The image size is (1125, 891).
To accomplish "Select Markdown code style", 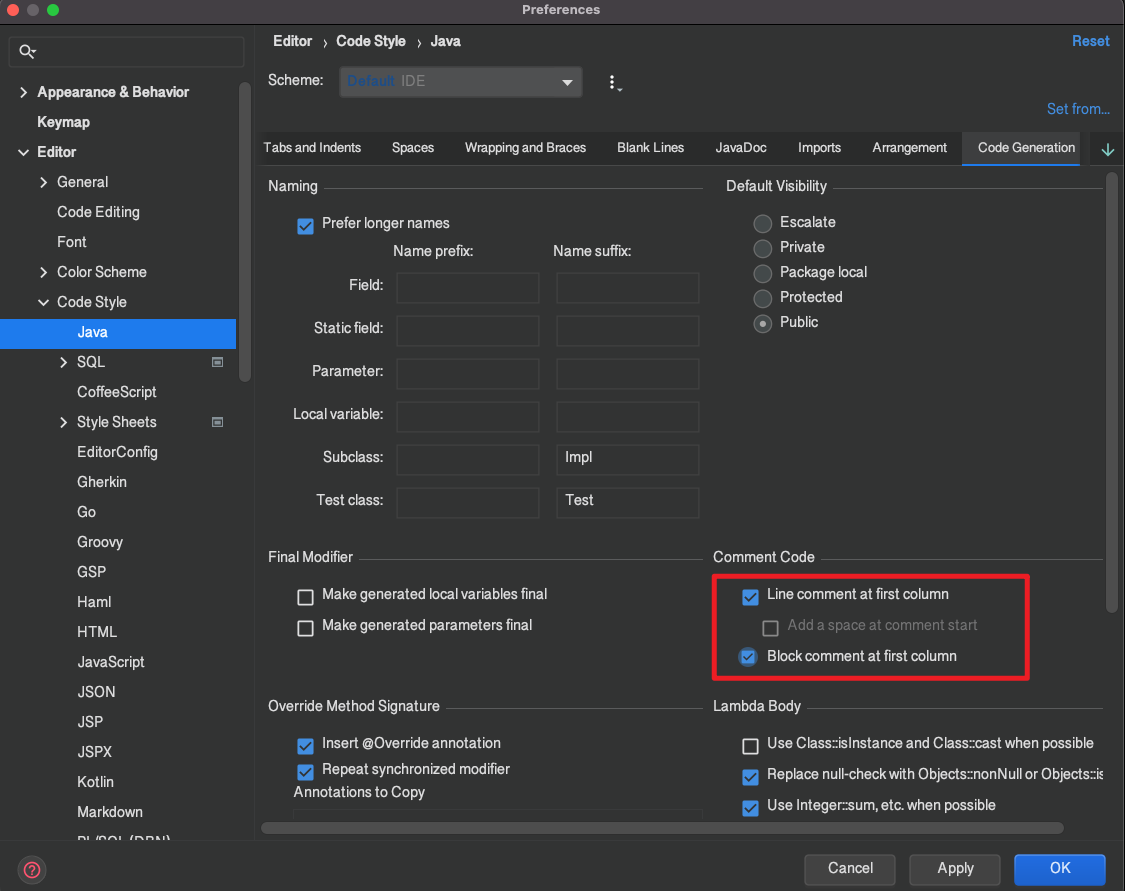I will pos(110,812).
